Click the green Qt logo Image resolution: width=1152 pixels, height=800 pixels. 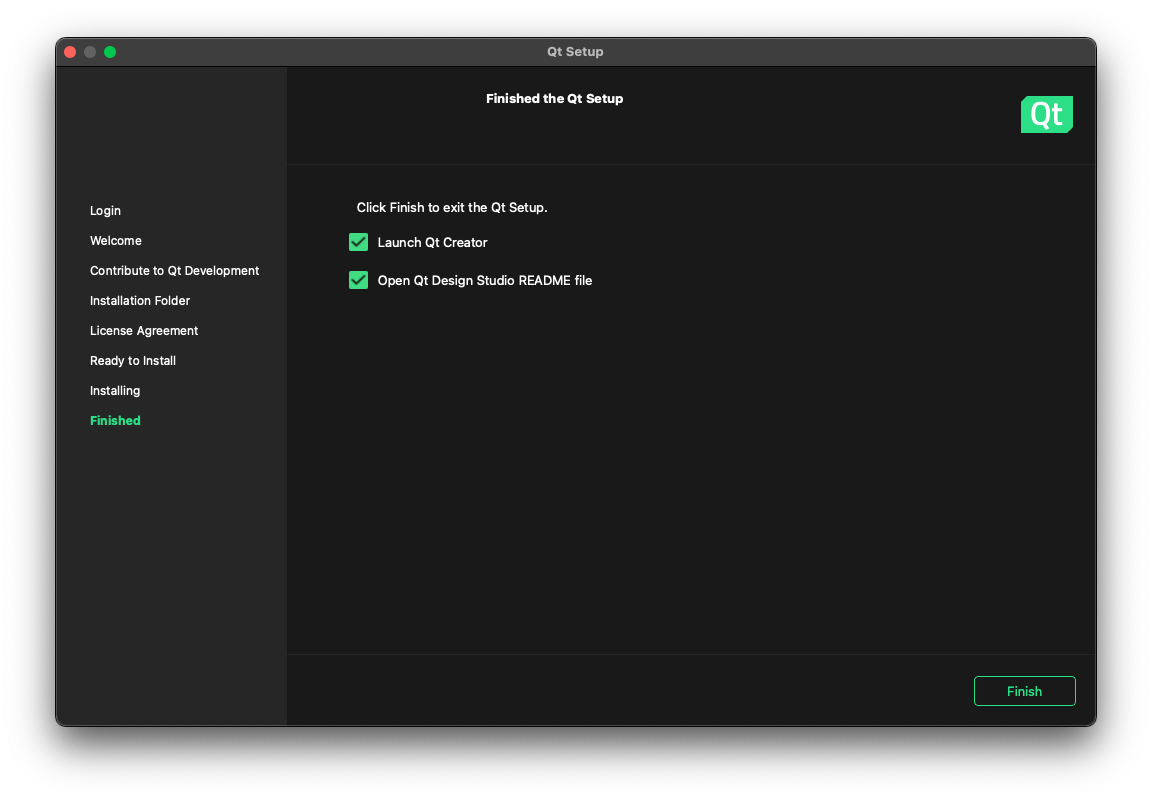coord(1046,115)
